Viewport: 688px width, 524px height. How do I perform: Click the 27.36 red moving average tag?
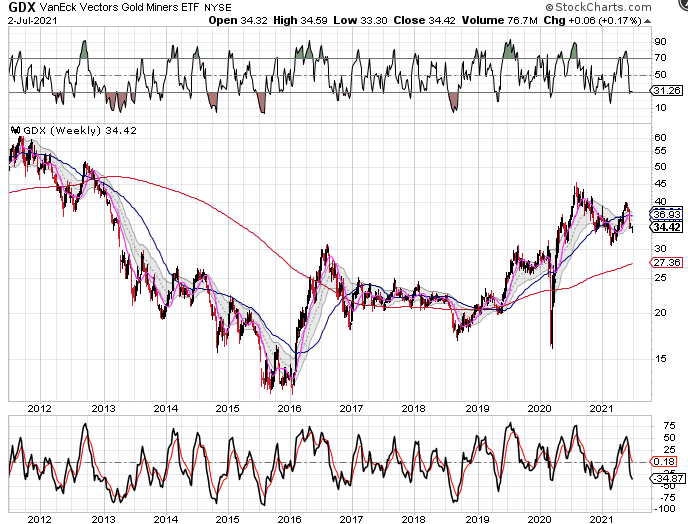tap(664, 262)
